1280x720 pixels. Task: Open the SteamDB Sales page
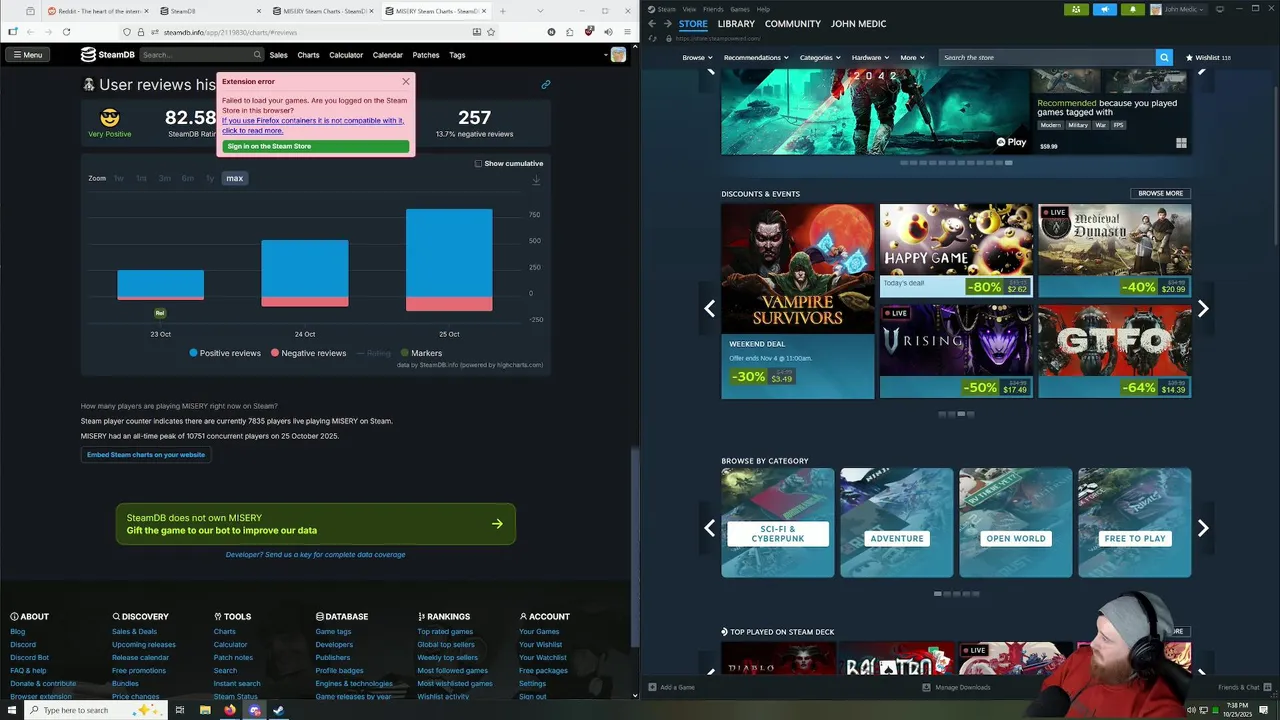[278, 55]
